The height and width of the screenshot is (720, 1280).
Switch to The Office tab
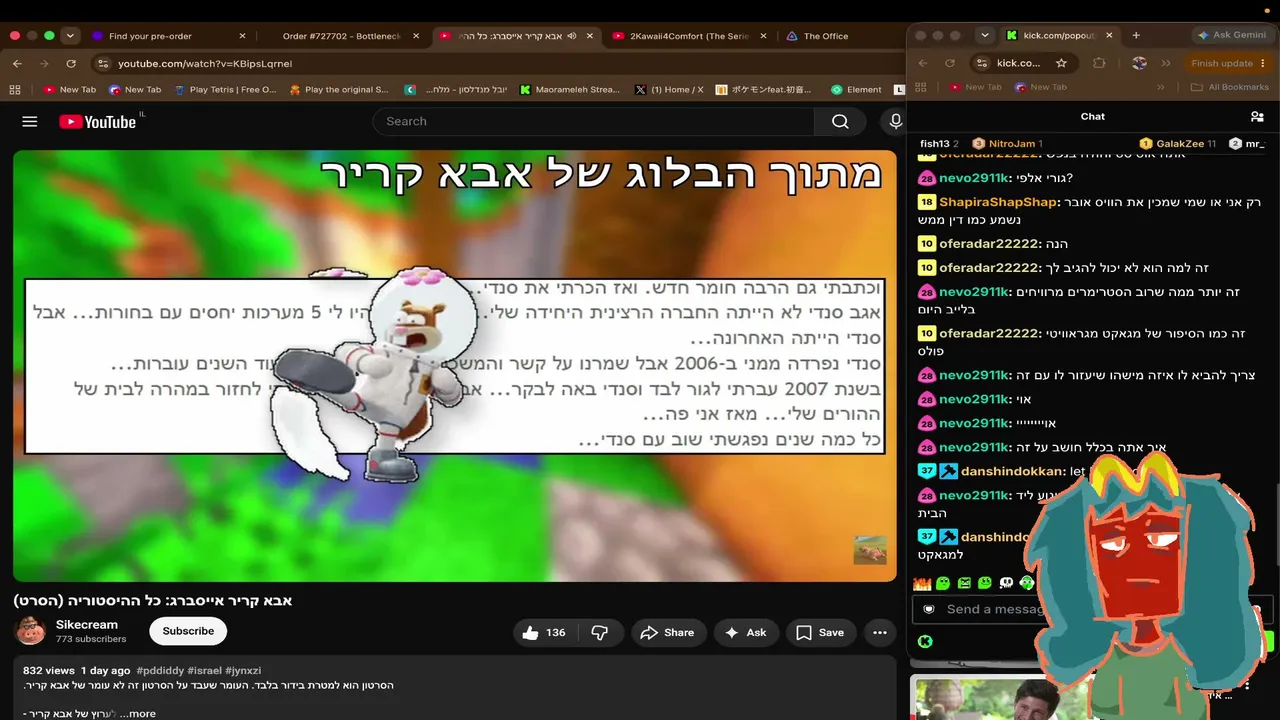coord(826,36)
